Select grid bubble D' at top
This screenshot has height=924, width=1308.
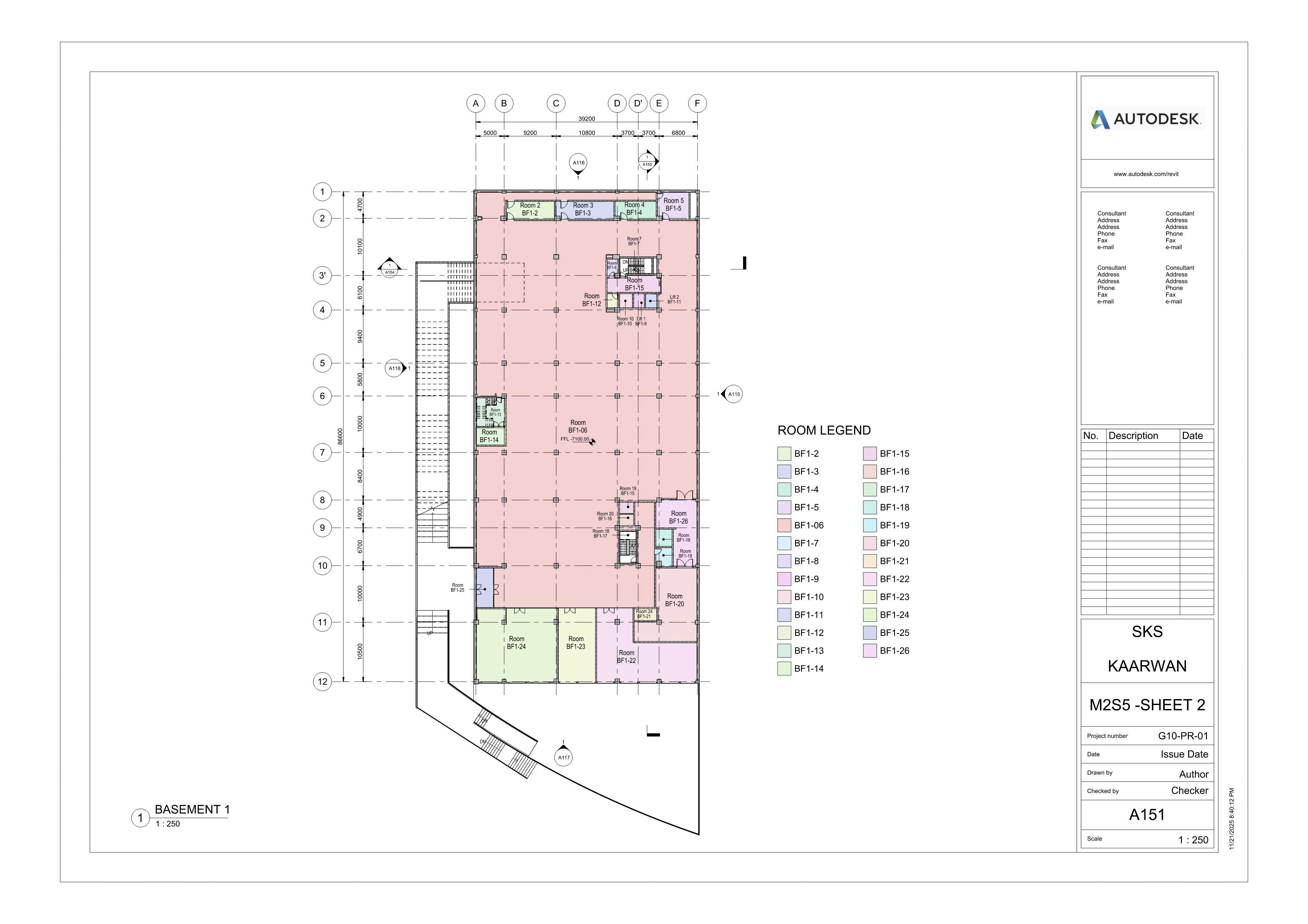pos(638,104)
